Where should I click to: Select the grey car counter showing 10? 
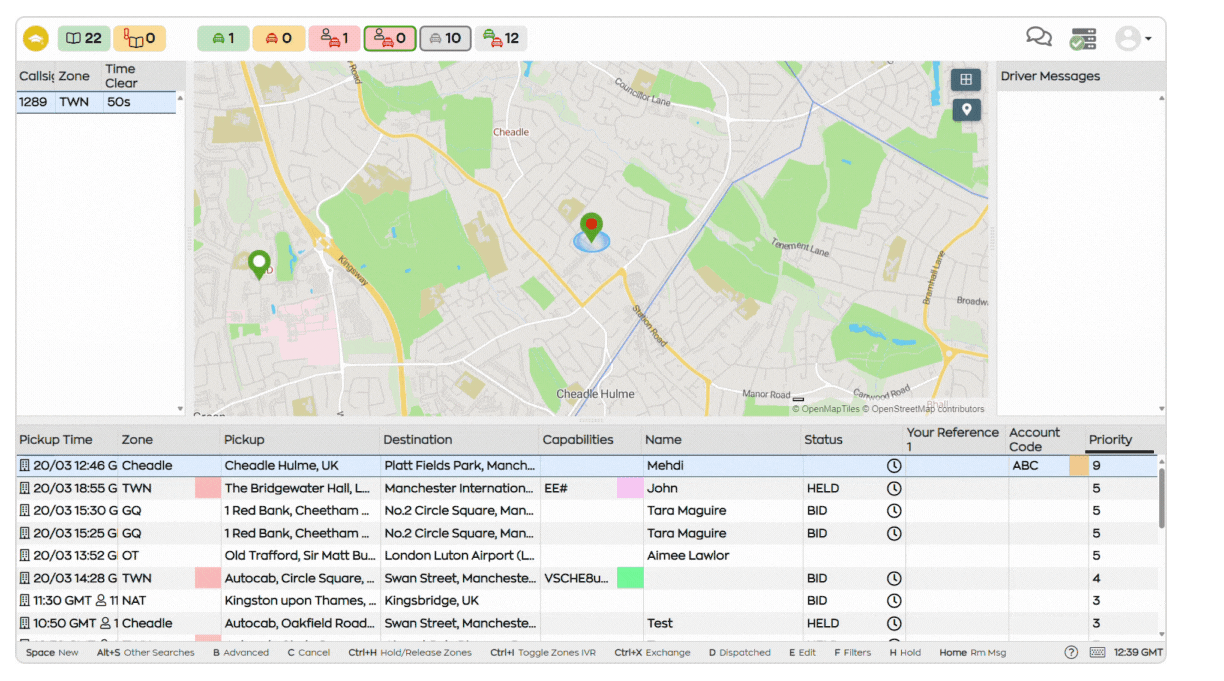(445, 39)
